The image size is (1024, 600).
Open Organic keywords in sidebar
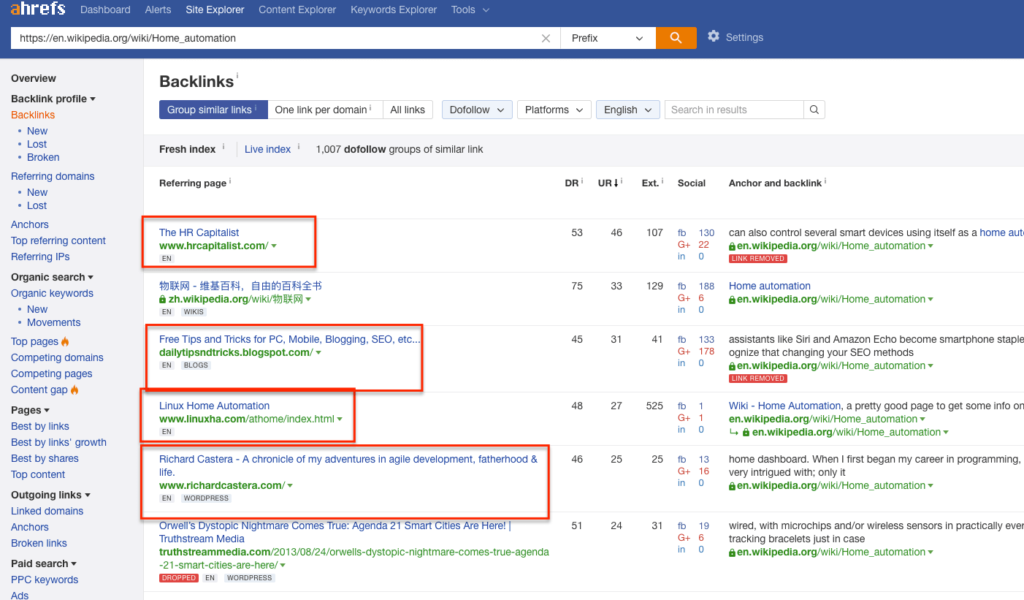pyautogui.click(x=52, y=293)
